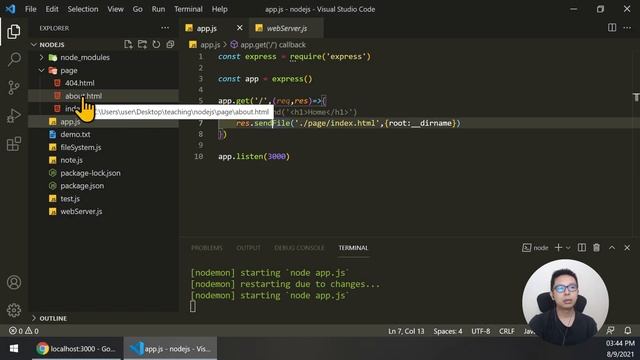Close the app.js editor tab
Image resolution: width=640 pixels, height=360 pixels.
(x=240, y=28)
